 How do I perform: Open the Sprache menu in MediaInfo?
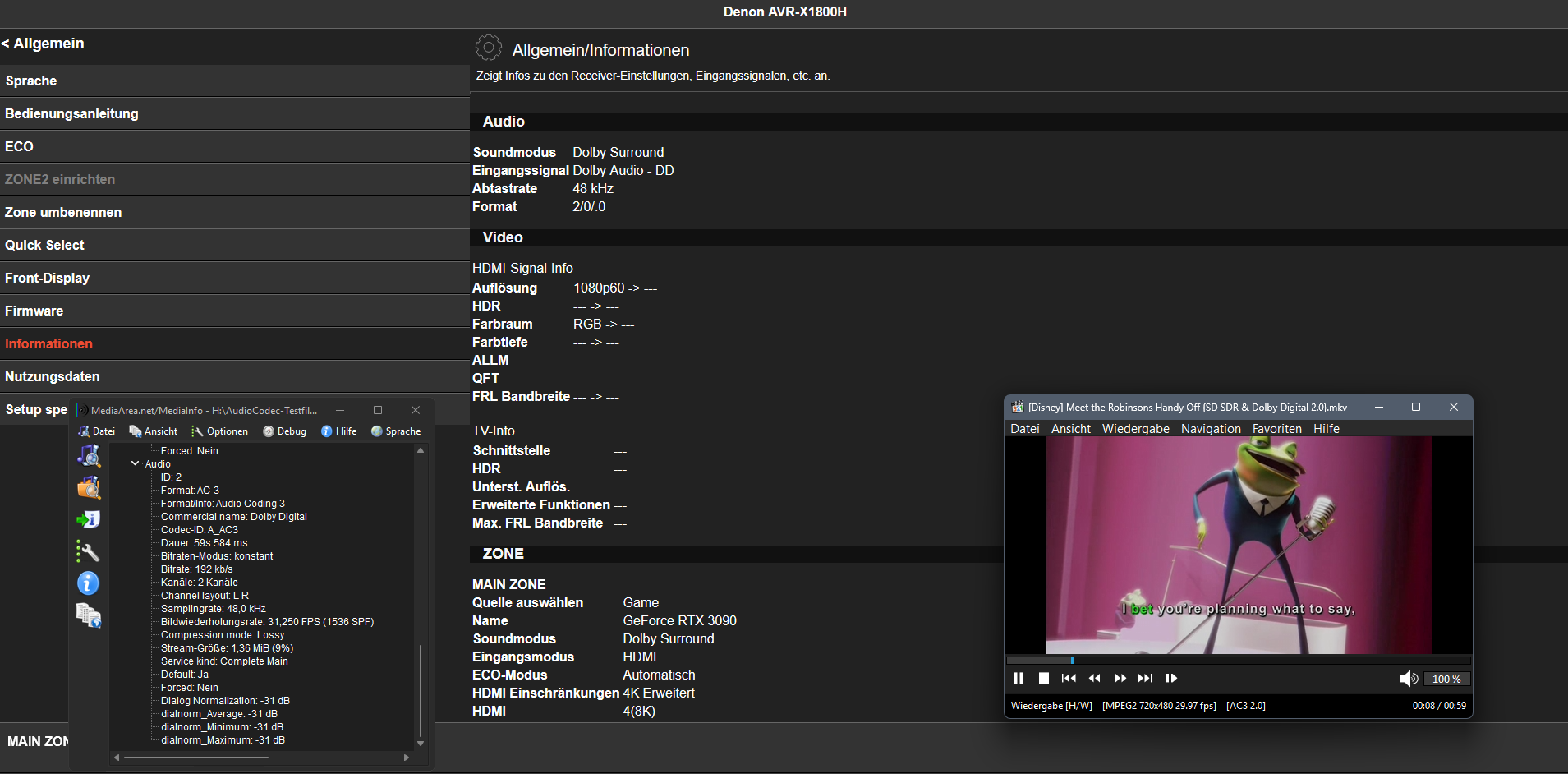pyautogui.click(x=396, y=431)
